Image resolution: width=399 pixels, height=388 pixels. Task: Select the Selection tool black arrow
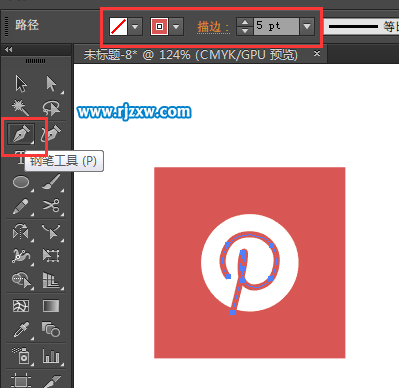coord(21,83)
